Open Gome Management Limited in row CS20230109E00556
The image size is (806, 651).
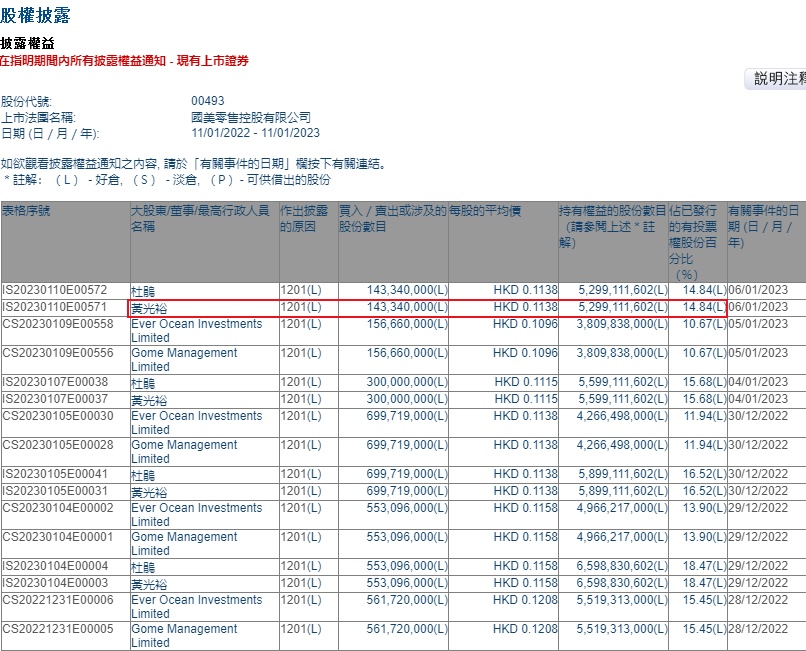(184, 353)
